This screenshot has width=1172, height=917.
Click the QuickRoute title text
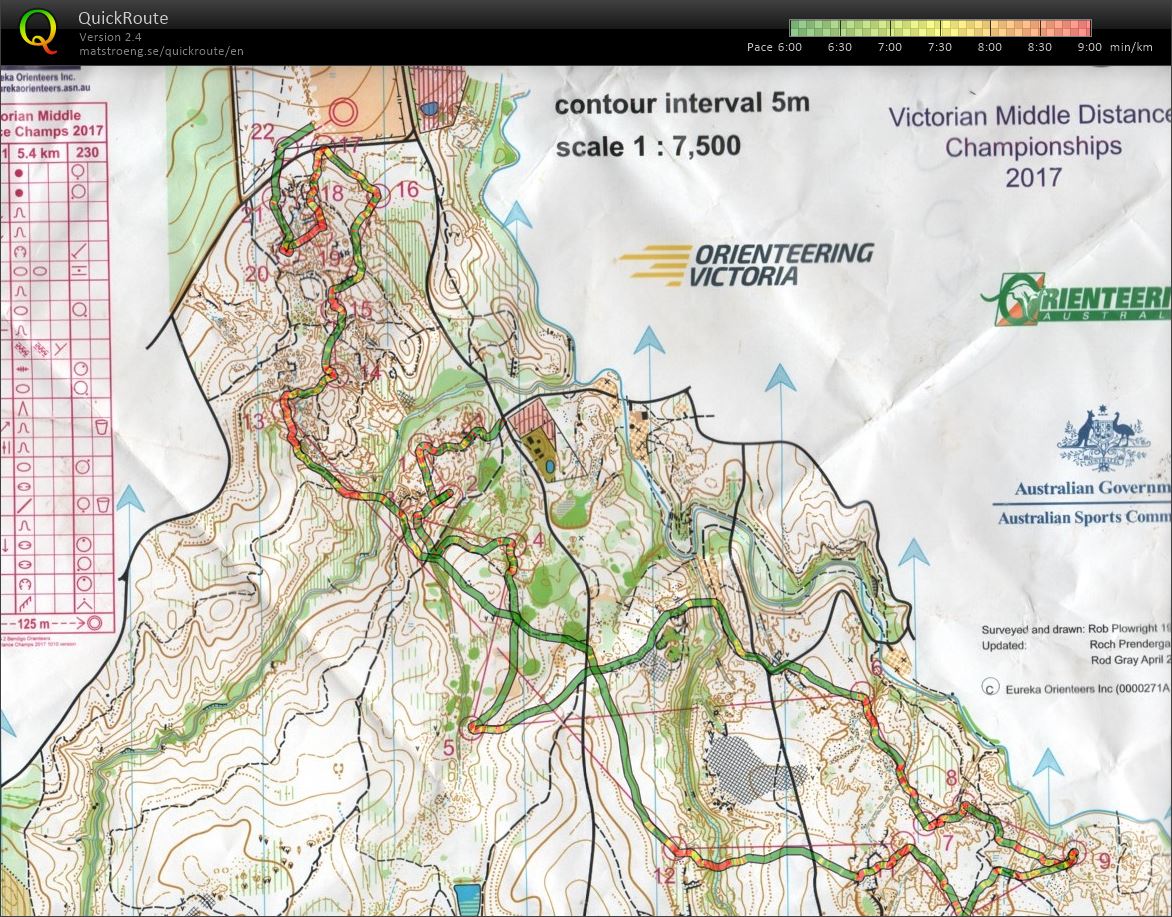tap(122, 18)
